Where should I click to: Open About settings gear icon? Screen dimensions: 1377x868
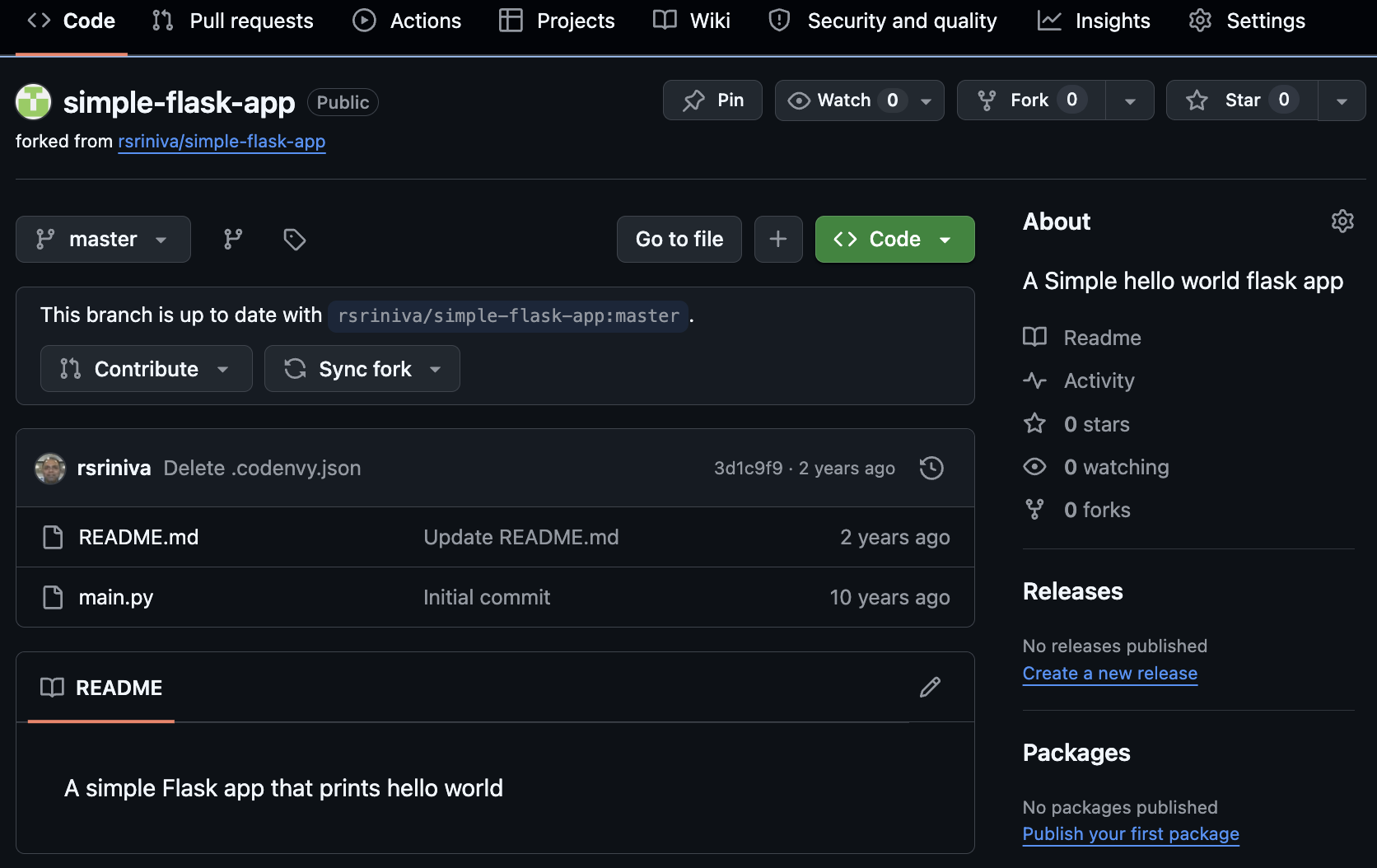click(1342, 221)
